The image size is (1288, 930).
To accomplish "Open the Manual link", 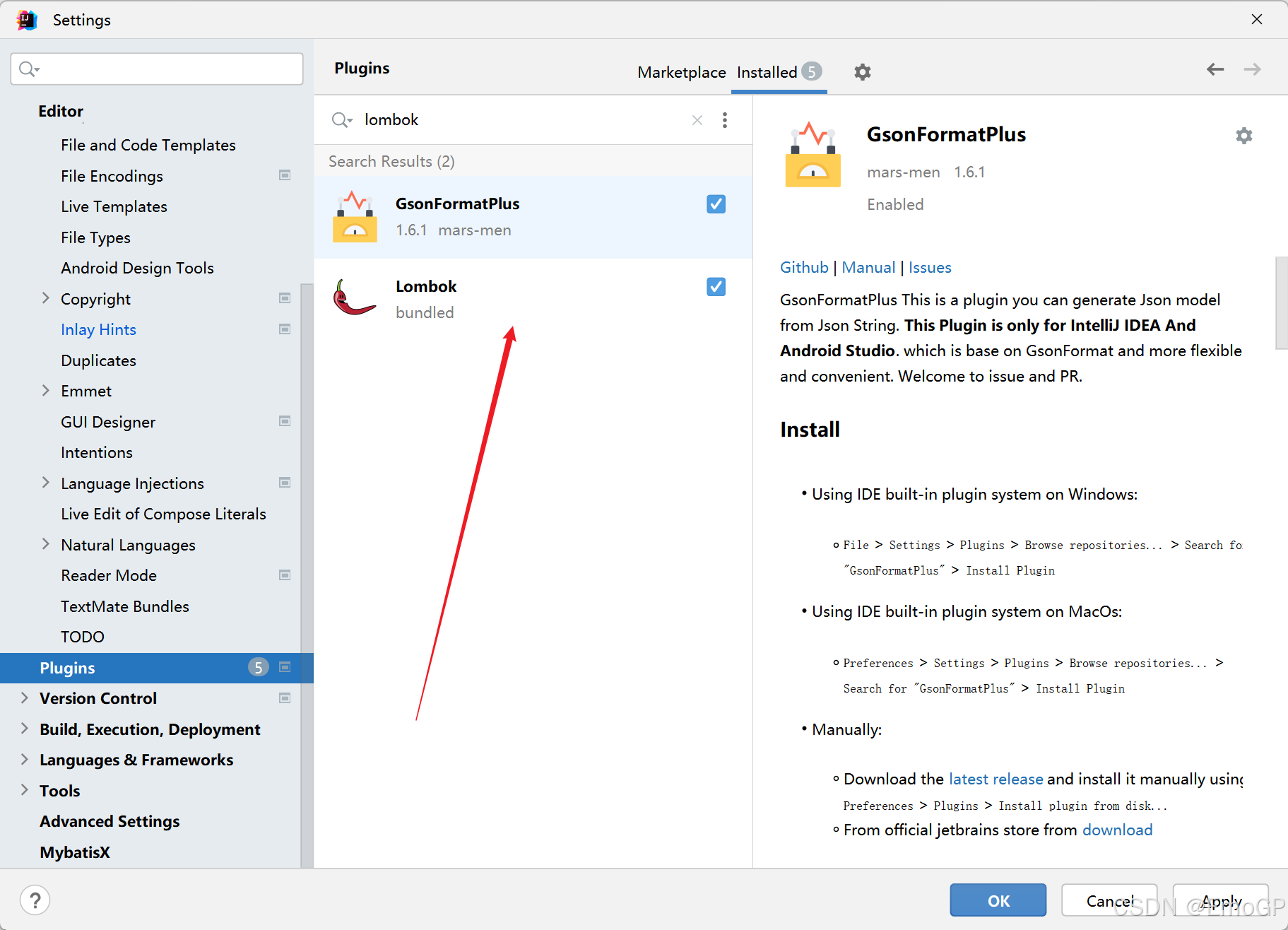I will 868,267.
